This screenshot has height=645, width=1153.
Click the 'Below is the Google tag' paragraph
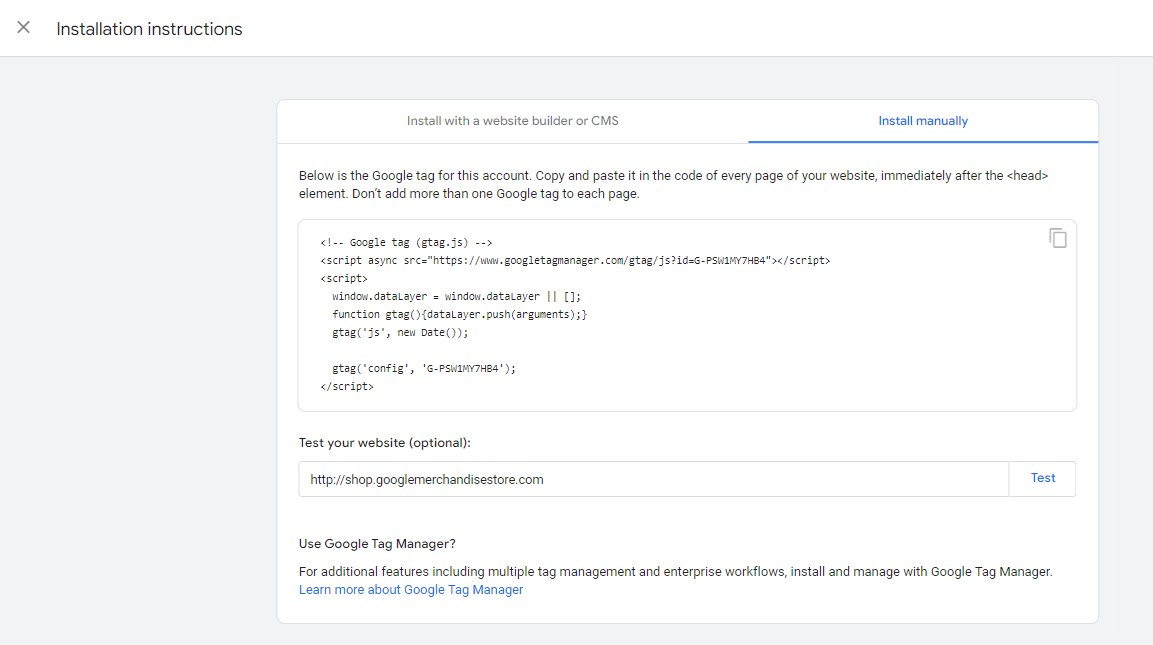674,185
